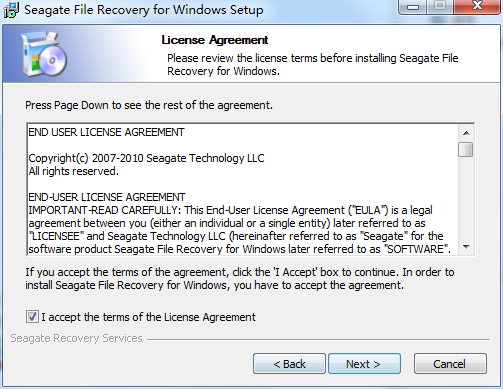This screenshot has width=503, height=389.
Task: Close the setup window with X
Action: [477, 7]
